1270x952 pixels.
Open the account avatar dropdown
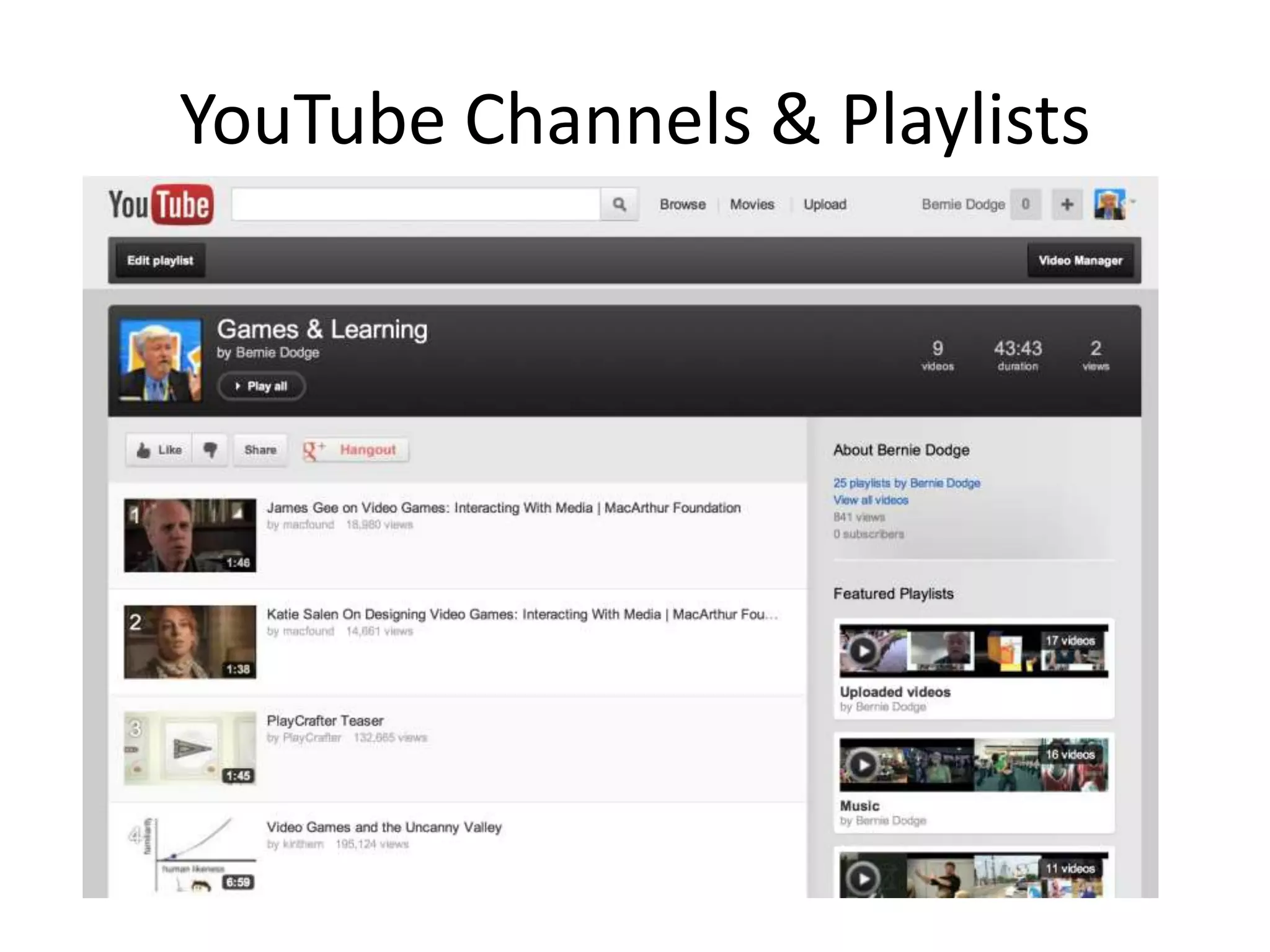(x=1114, y=204)
